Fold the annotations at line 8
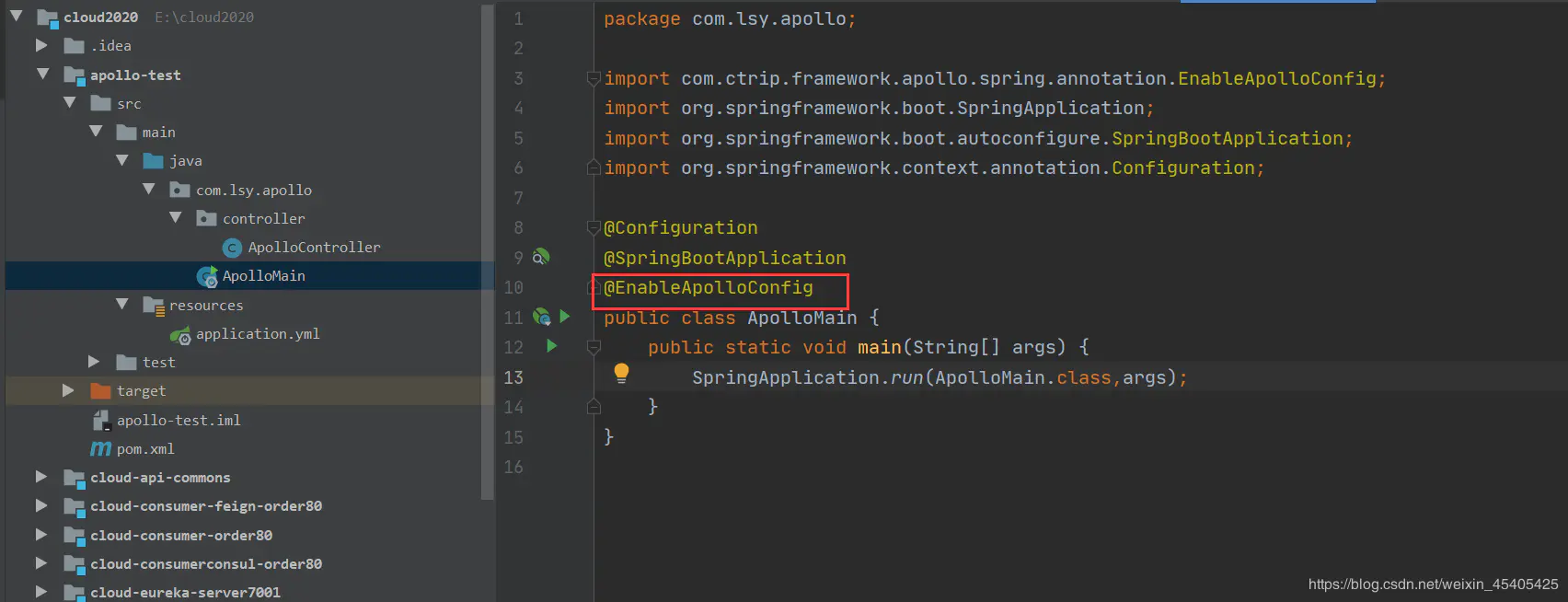Viewport: 1568px width, 602px height. click(594, 227)
